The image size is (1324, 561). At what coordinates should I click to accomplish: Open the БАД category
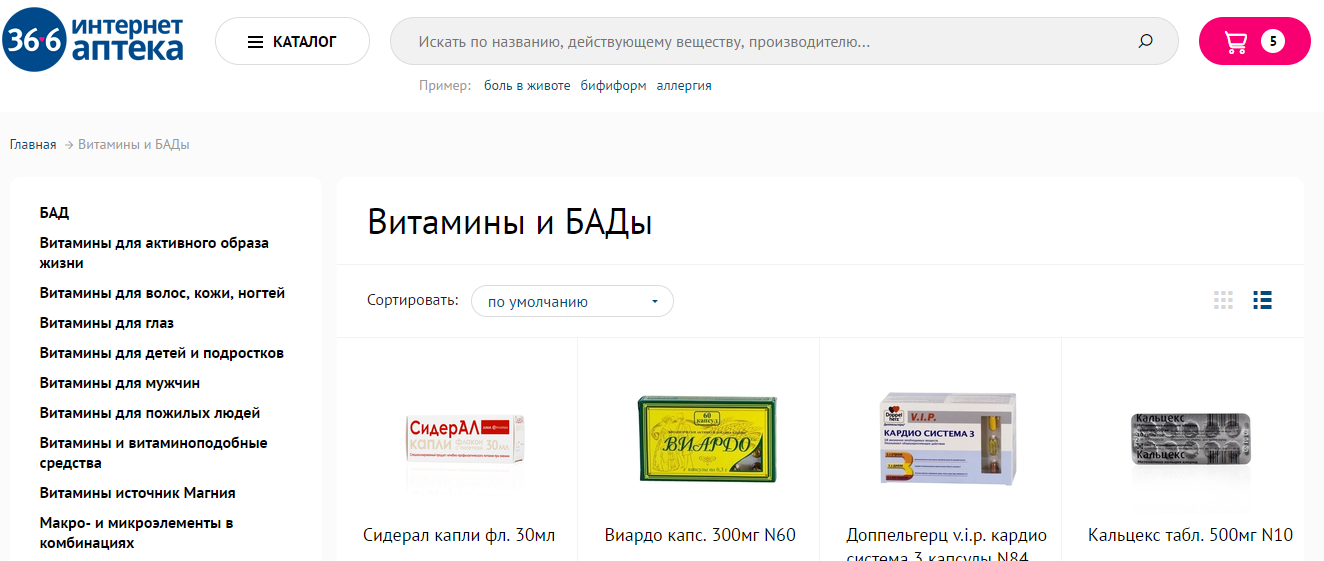pyautogui.click(x=54, y=213)
